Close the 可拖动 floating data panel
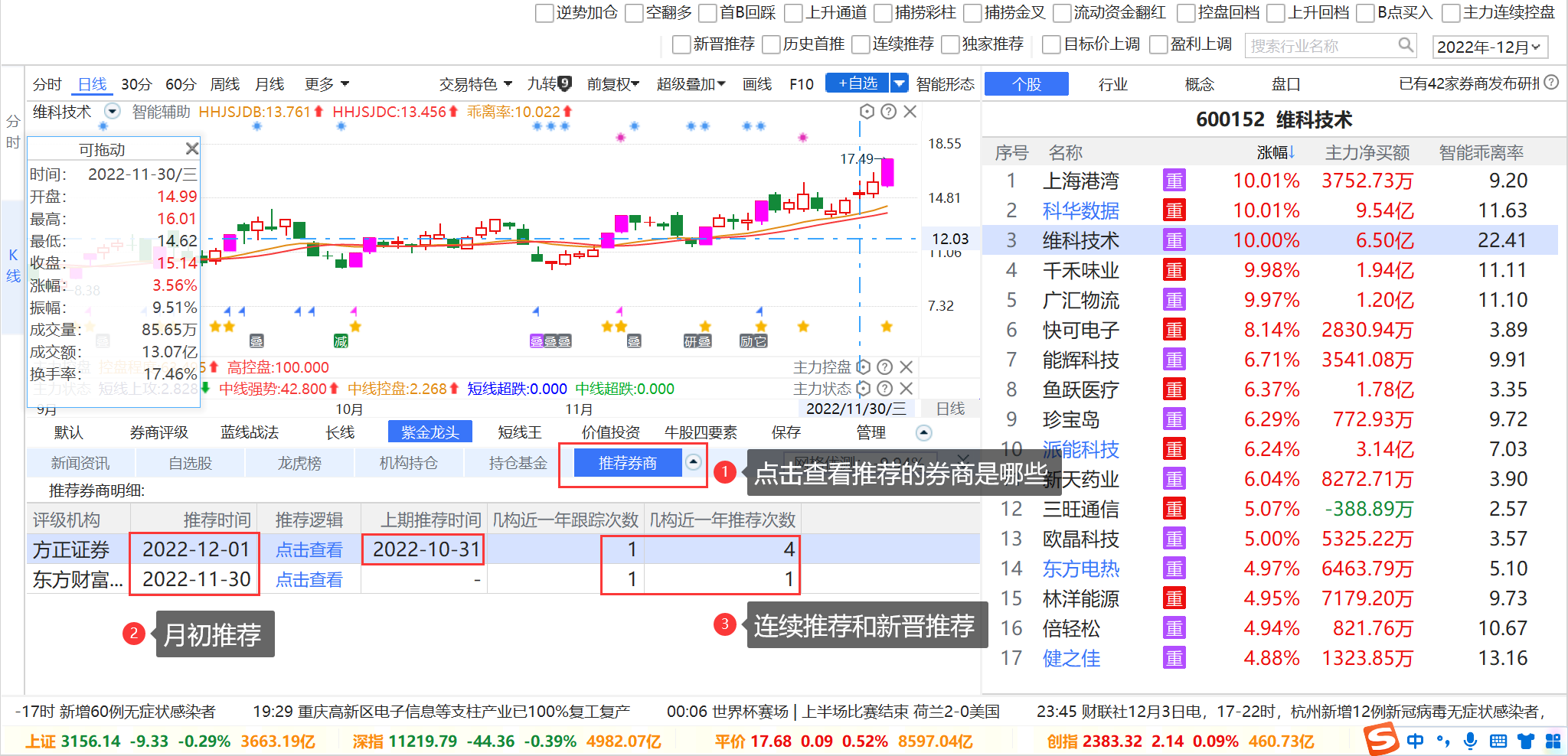Screen dimensions: 1568x756 (191, 148)
